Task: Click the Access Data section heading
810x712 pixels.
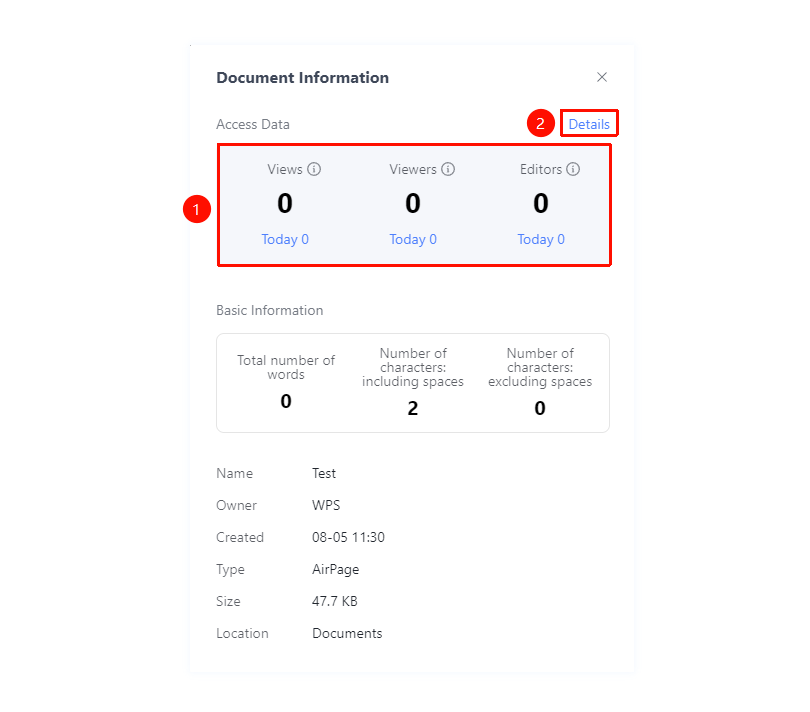Action: coord(253,125)
